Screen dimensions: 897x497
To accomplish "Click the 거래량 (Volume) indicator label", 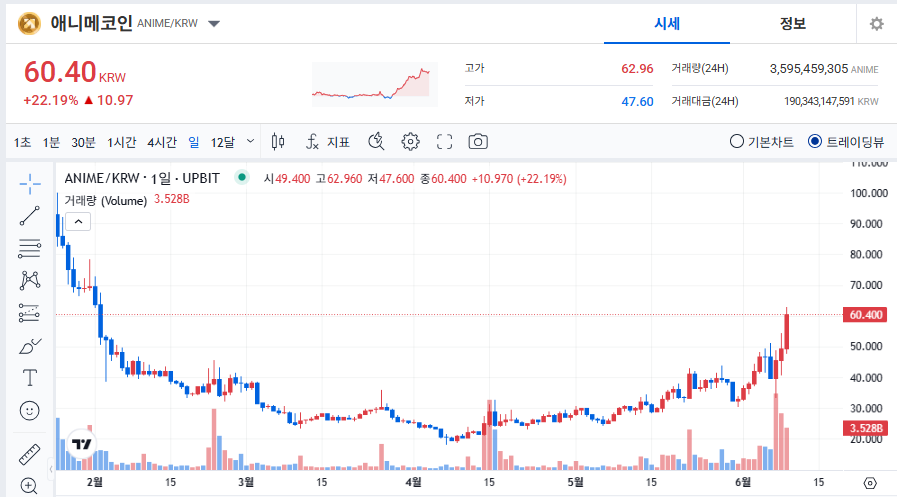I will [105, 200].
